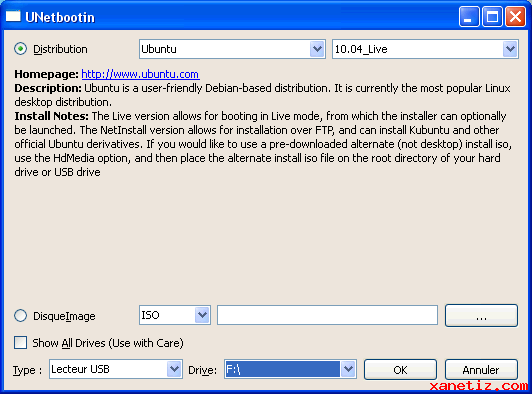The image size is (532, 394).
Task: Click the browse '...' button
Action: [481, 316]
